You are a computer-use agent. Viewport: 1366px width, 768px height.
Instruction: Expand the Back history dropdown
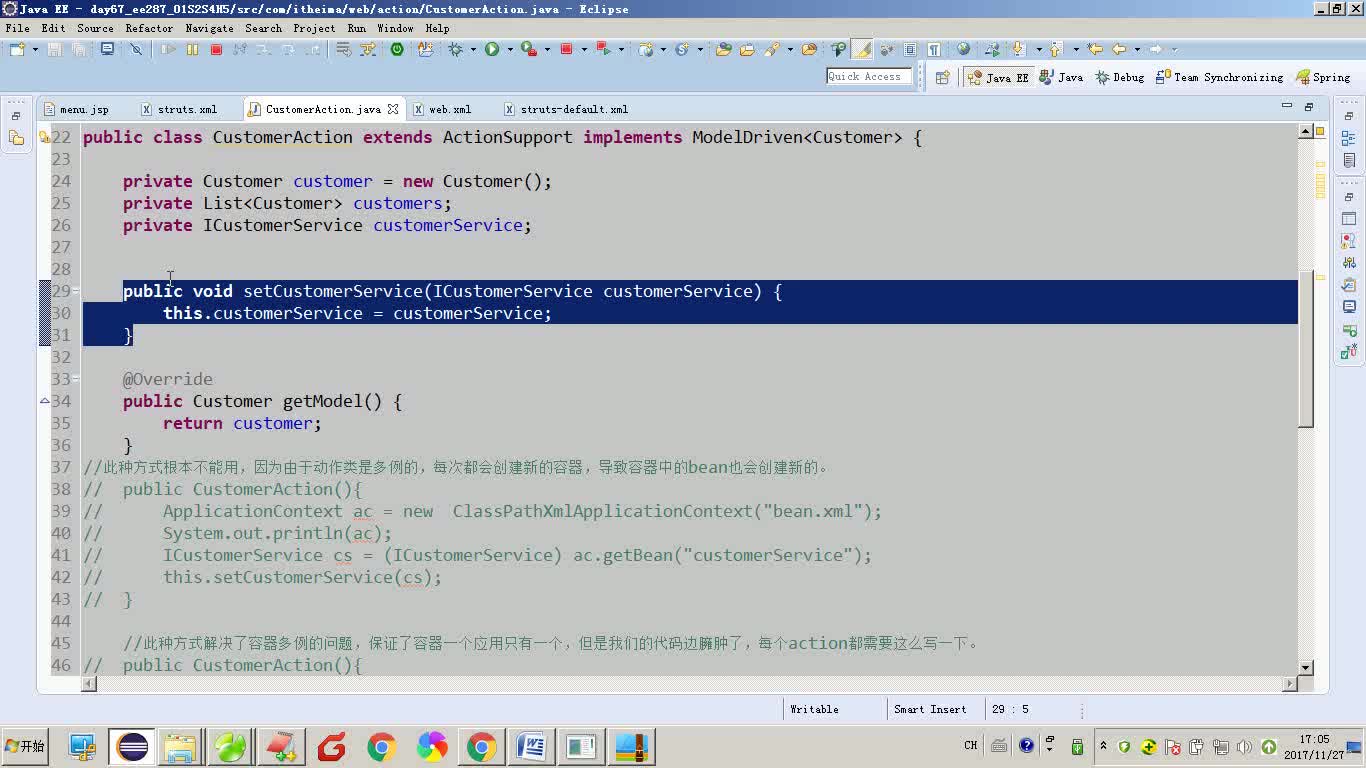pos(1137,49)
